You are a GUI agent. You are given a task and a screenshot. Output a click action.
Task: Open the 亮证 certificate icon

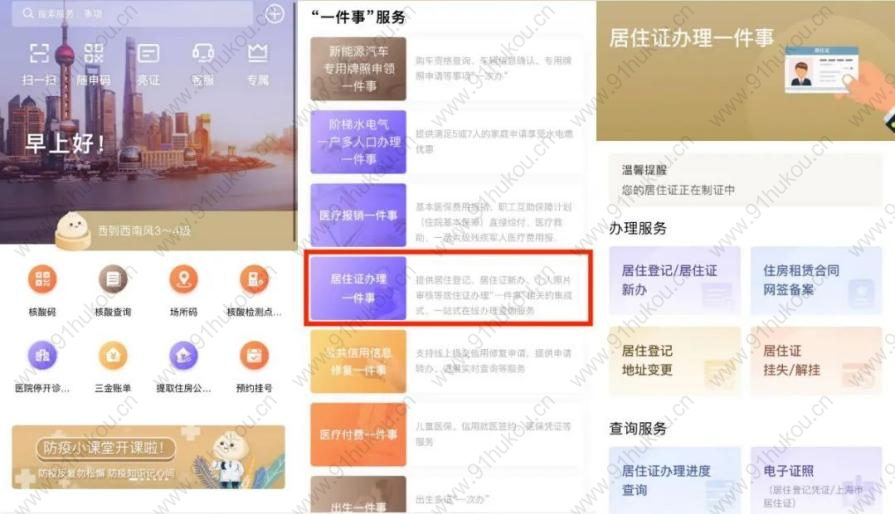(148, 54)
